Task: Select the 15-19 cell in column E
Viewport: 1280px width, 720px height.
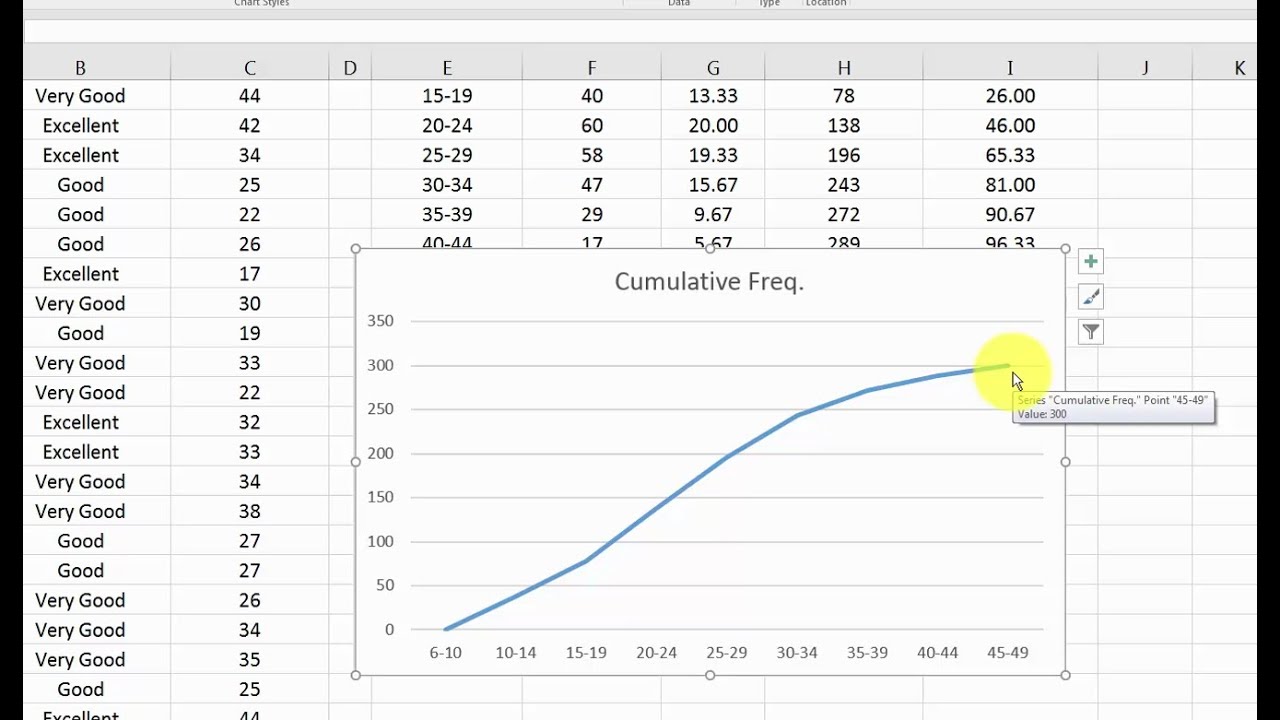Action: click(x=447, y=96)
